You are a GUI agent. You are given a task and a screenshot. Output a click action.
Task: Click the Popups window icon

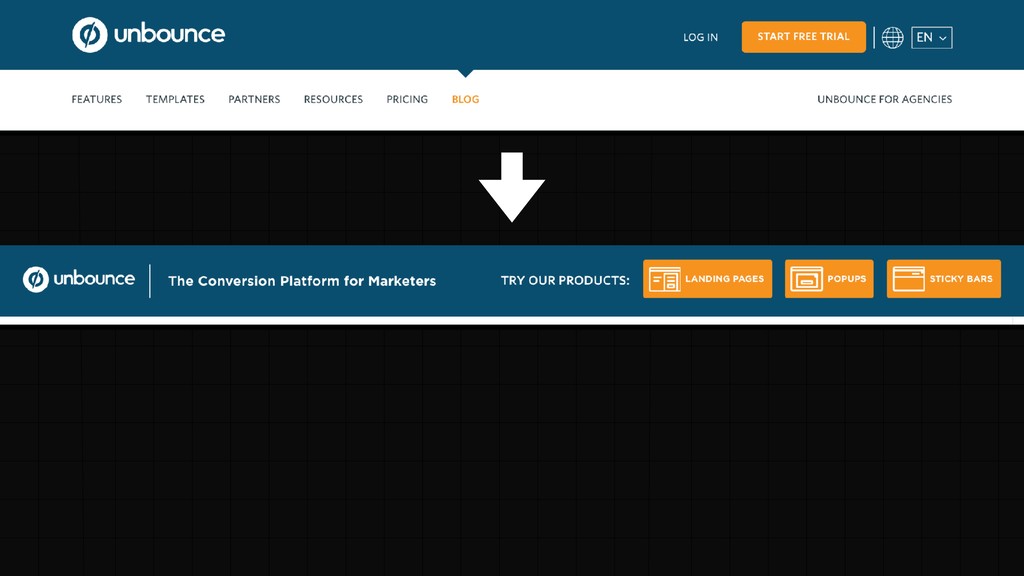tap(807, 279)
